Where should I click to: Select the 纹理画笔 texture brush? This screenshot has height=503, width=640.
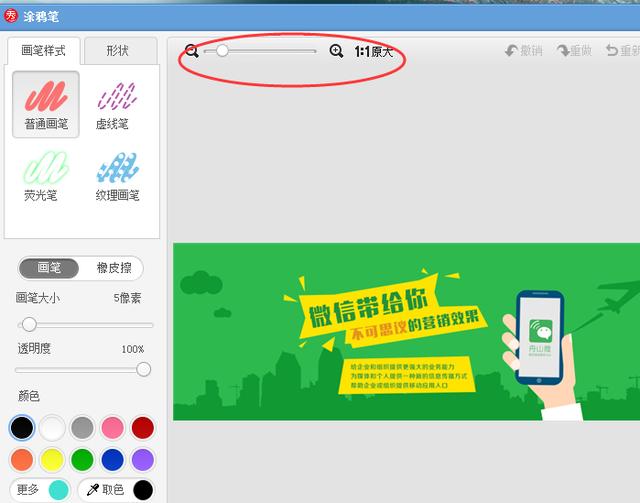[x=118, y=176]
